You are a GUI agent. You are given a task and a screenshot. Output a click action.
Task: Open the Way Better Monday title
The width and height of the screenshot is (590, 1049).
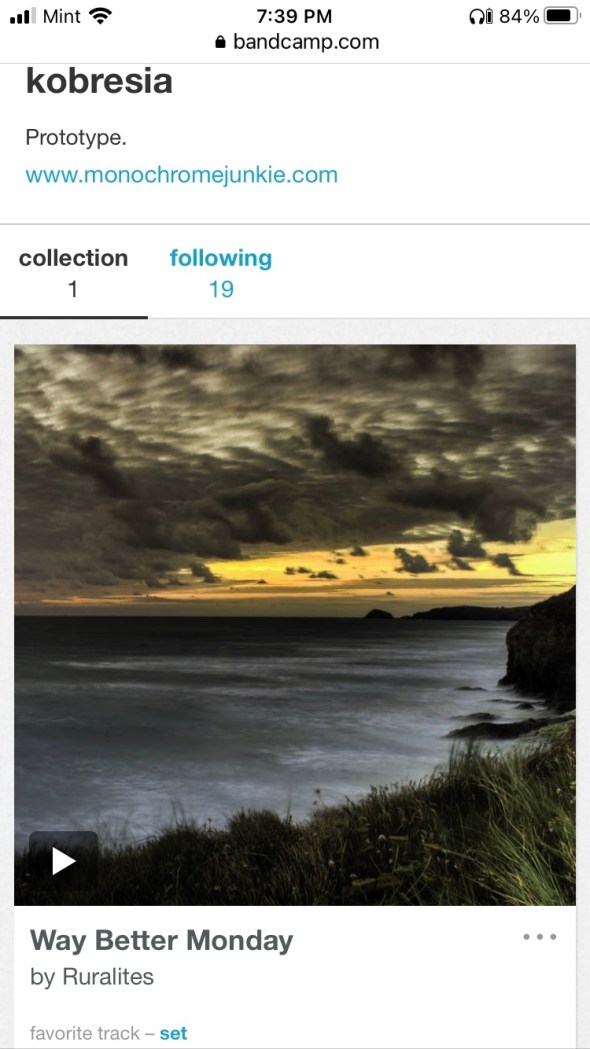(x=161, y=941)
